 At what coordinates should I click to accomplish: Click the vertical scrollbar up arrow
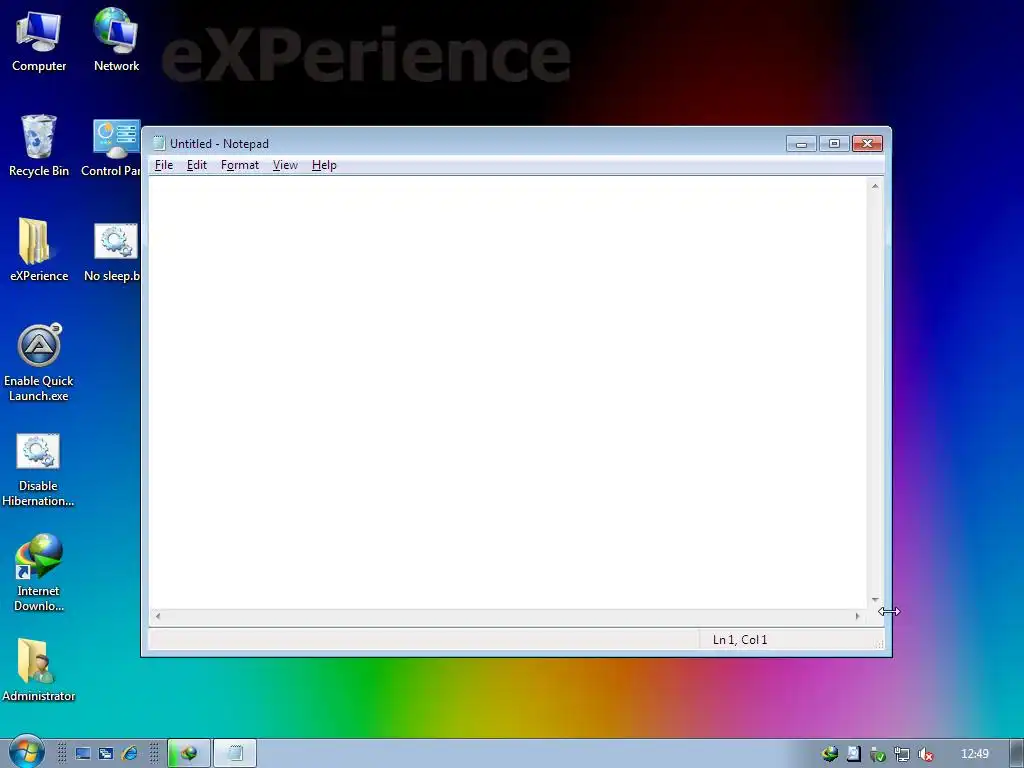tap(875, 186)
